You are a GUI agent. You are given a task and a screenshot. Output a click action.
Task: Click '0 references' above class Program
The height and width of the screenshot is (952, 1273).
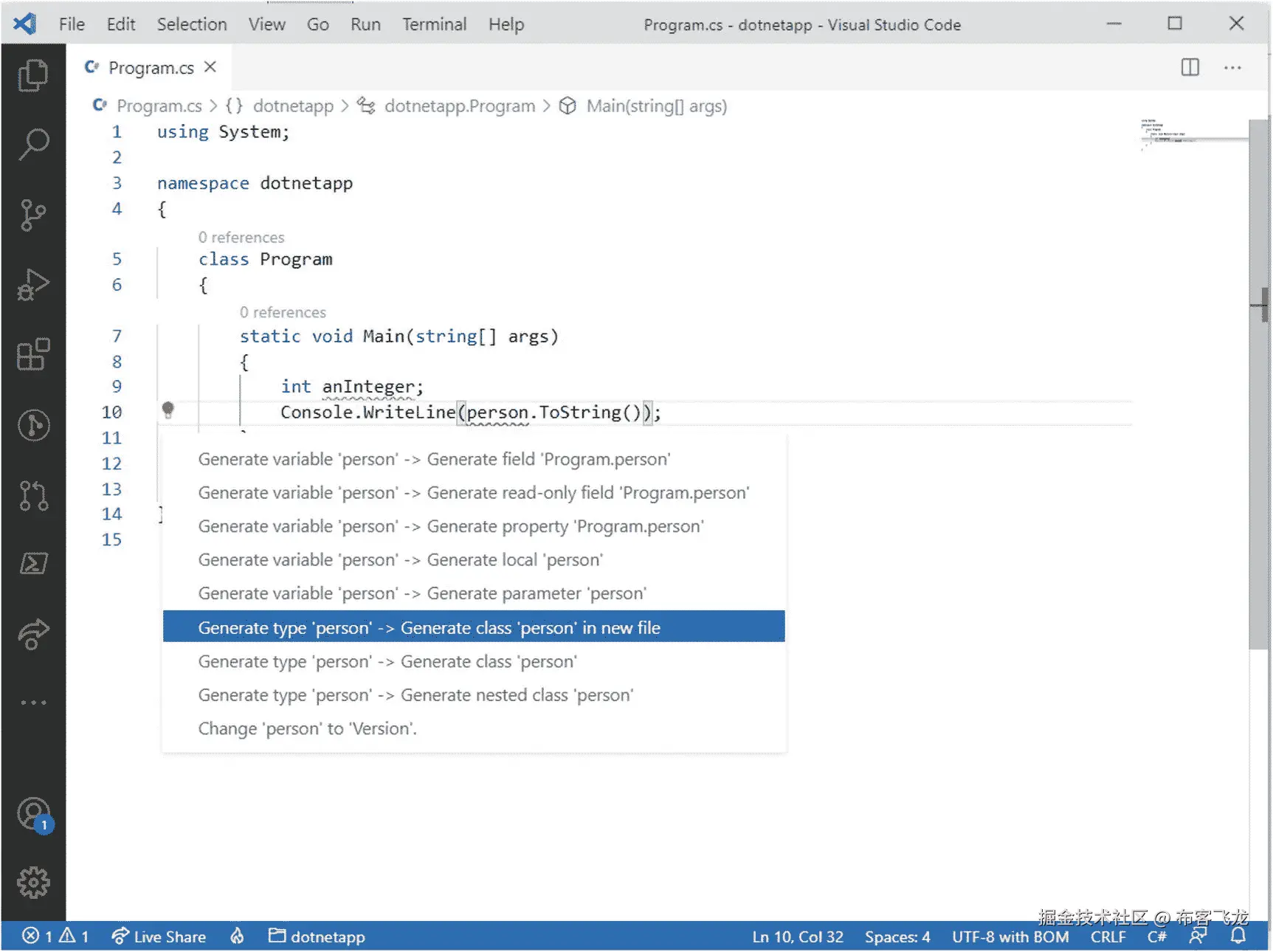(x=241, y=238)
